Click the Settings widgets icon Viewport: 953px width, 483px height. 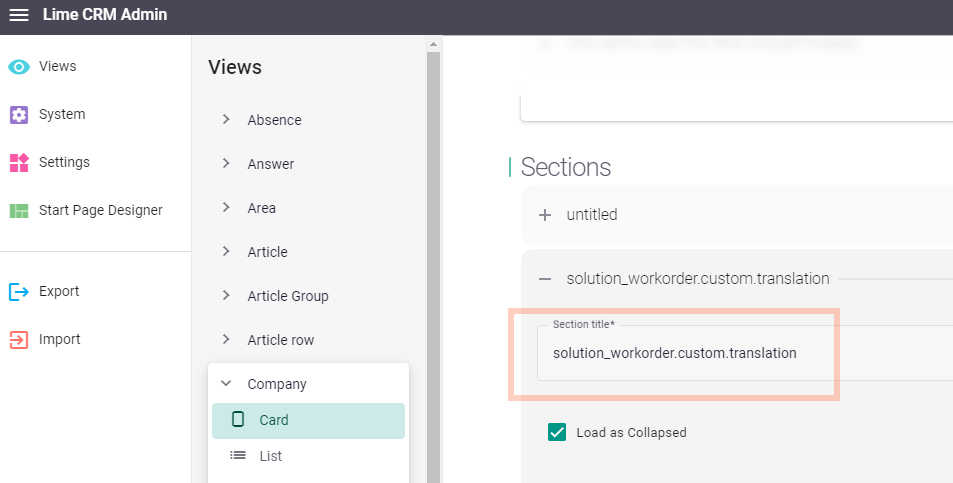[19, 163]
